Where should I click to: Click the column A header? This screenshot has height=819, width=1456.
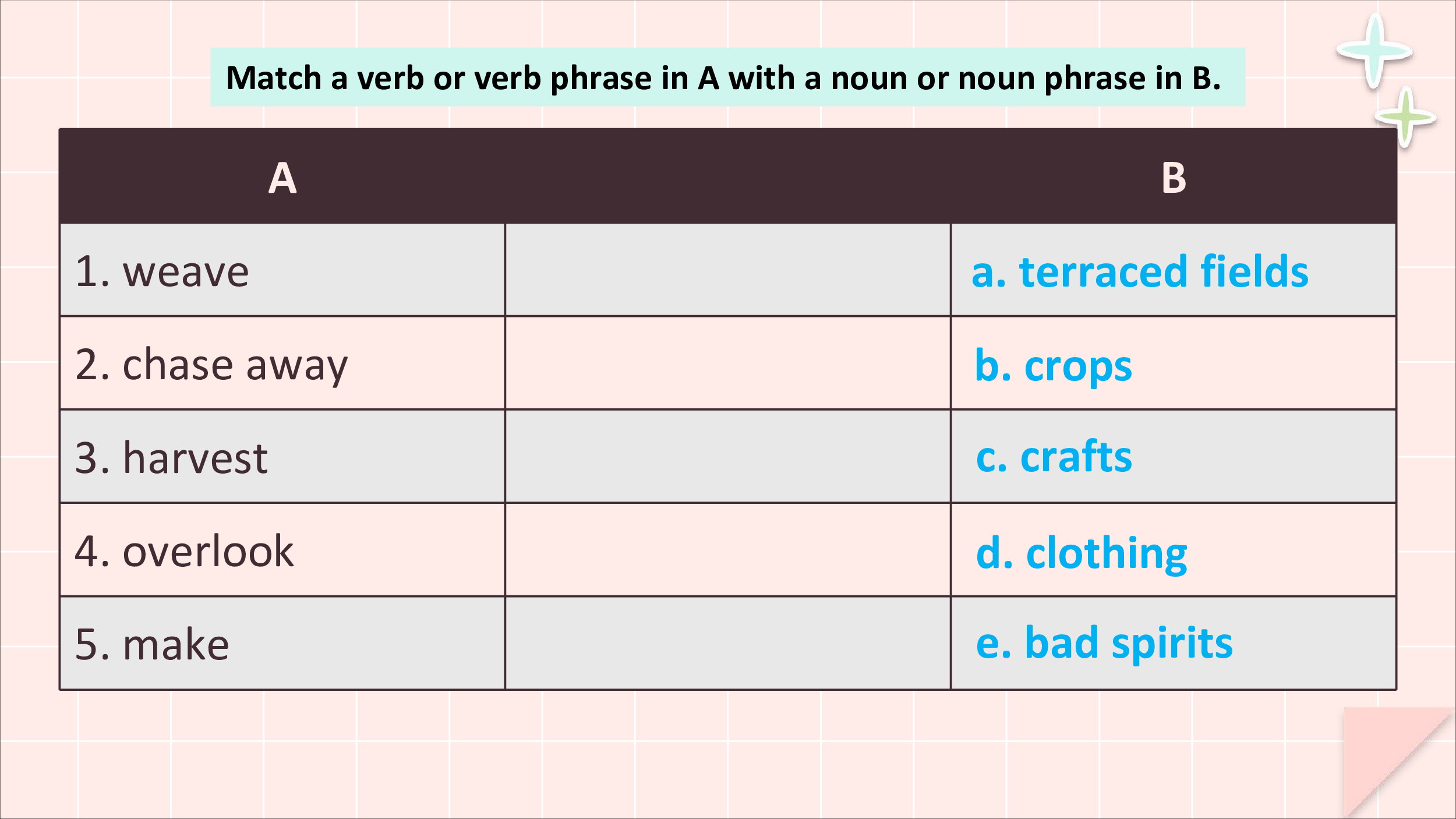click(x=282, y=177)
